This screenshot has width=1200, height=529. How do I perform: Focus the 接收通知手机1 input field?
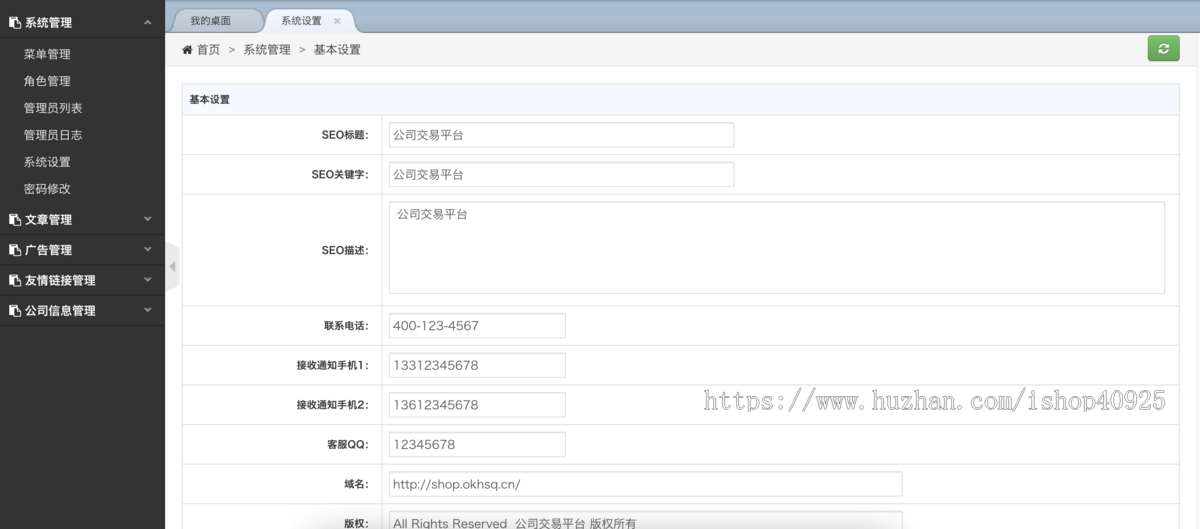click(x=477, y=365)
